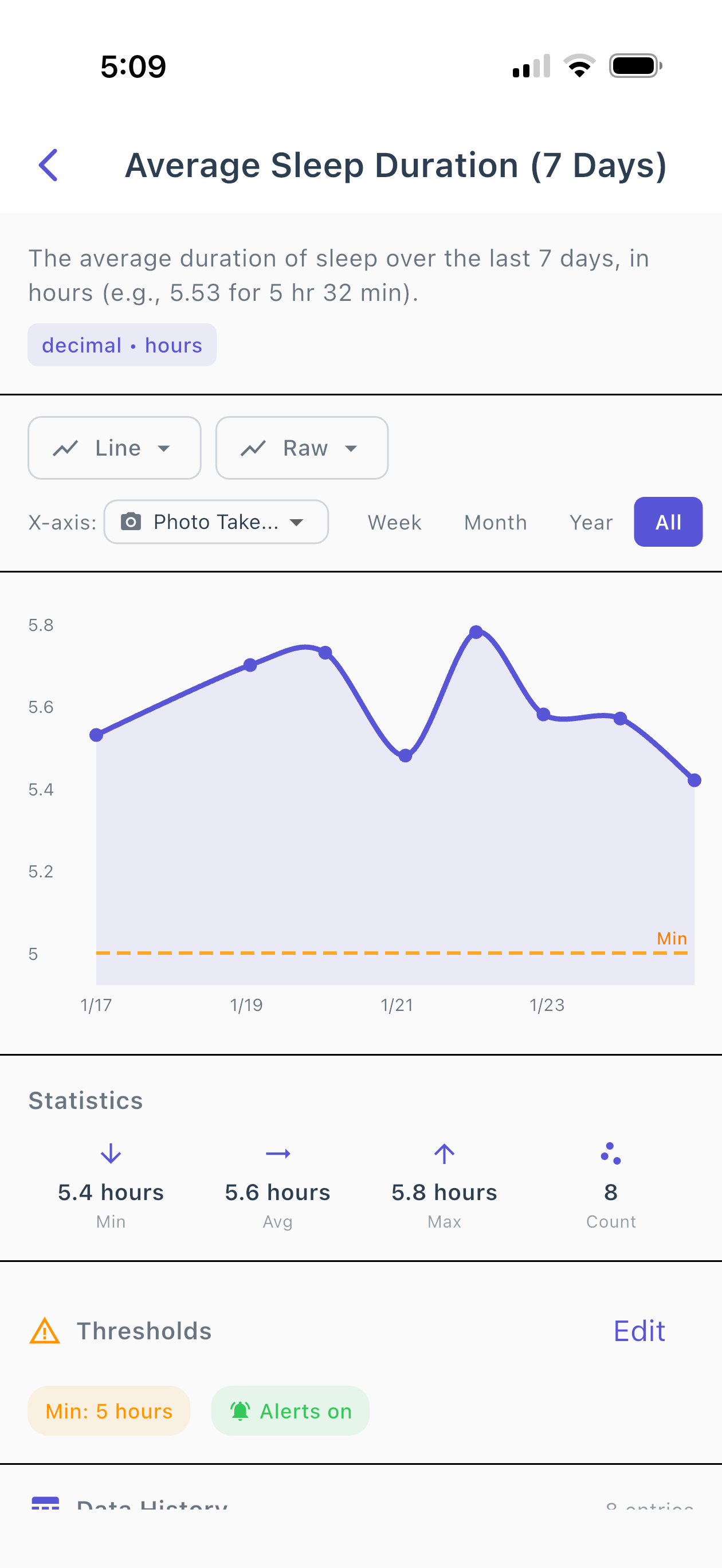Expand the Raw data mode dropdown
Viewport: 722px width, 1568px height.
click(302, 449)
